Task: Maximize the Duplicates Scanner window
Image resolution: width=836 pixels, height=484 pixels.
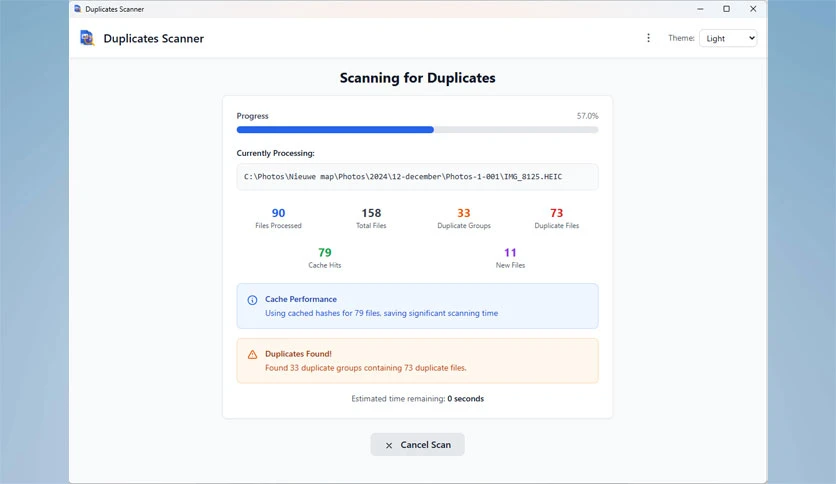Action: pyautogui.click(x=726, y=9)
